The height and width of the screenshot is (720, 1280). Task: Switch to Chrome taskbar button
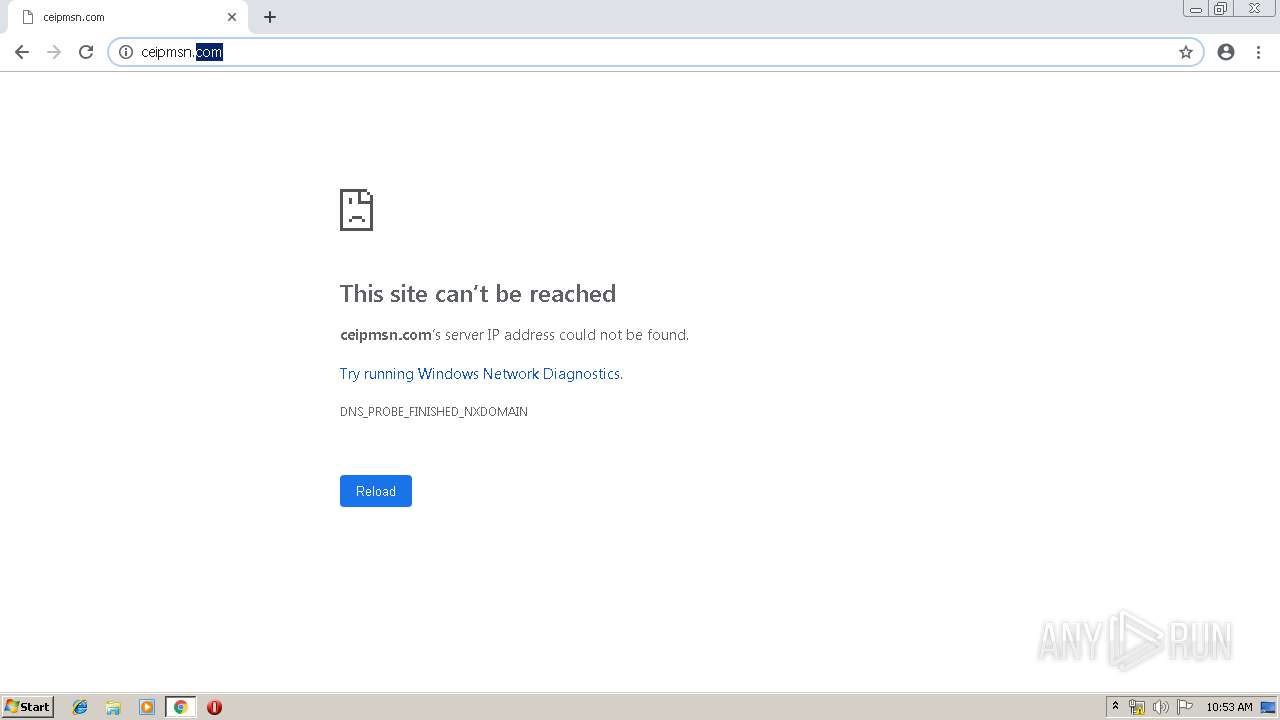180,707
